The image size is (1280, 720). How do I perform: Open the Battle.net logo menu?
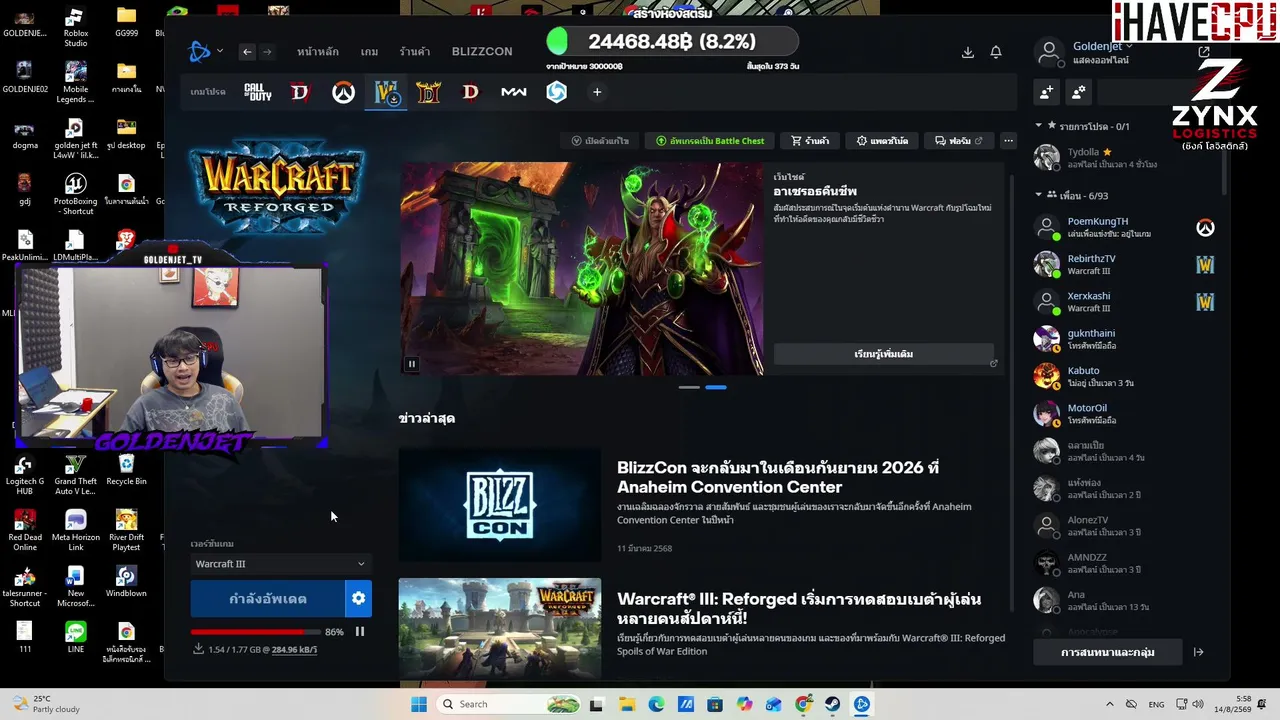(x=205, y=52)
